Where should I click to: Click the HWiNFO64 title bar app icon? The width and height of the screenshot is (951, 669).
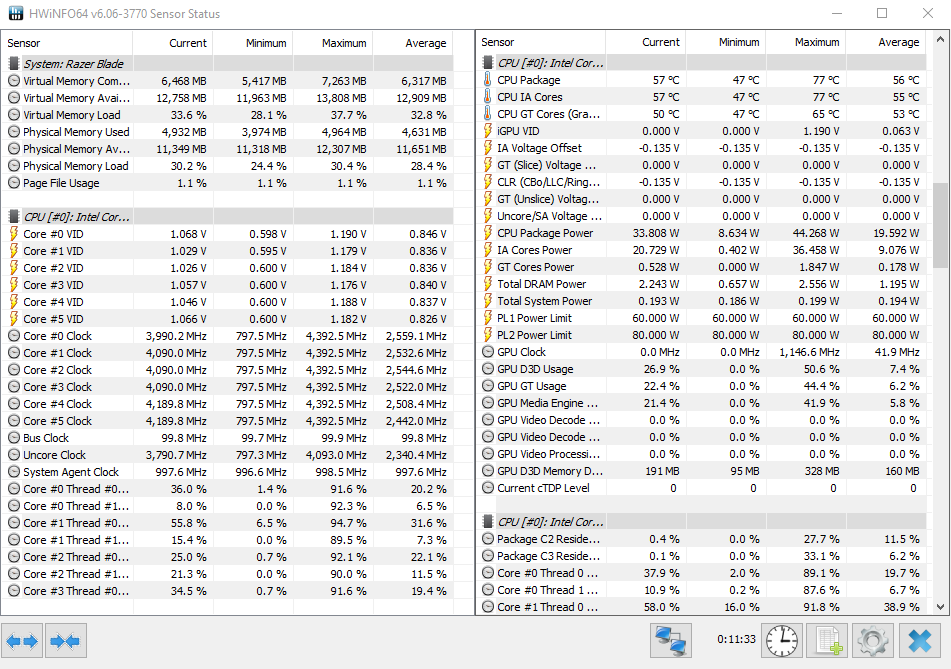click(x=16, y=13)
